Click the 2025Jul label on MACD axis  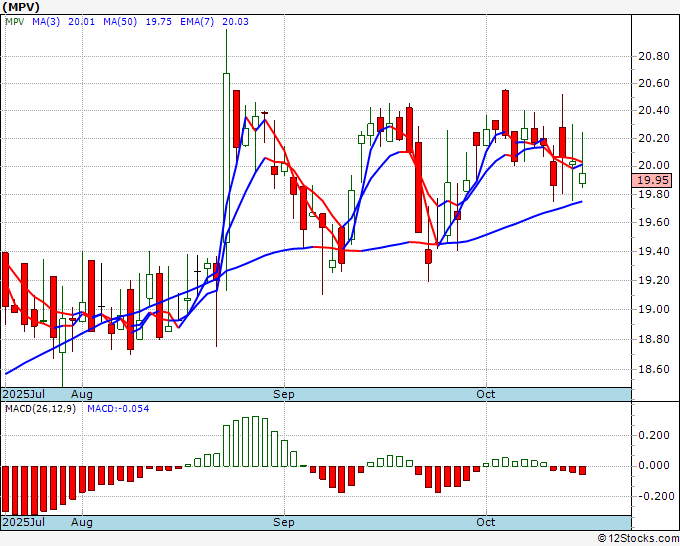coord(24,522)
